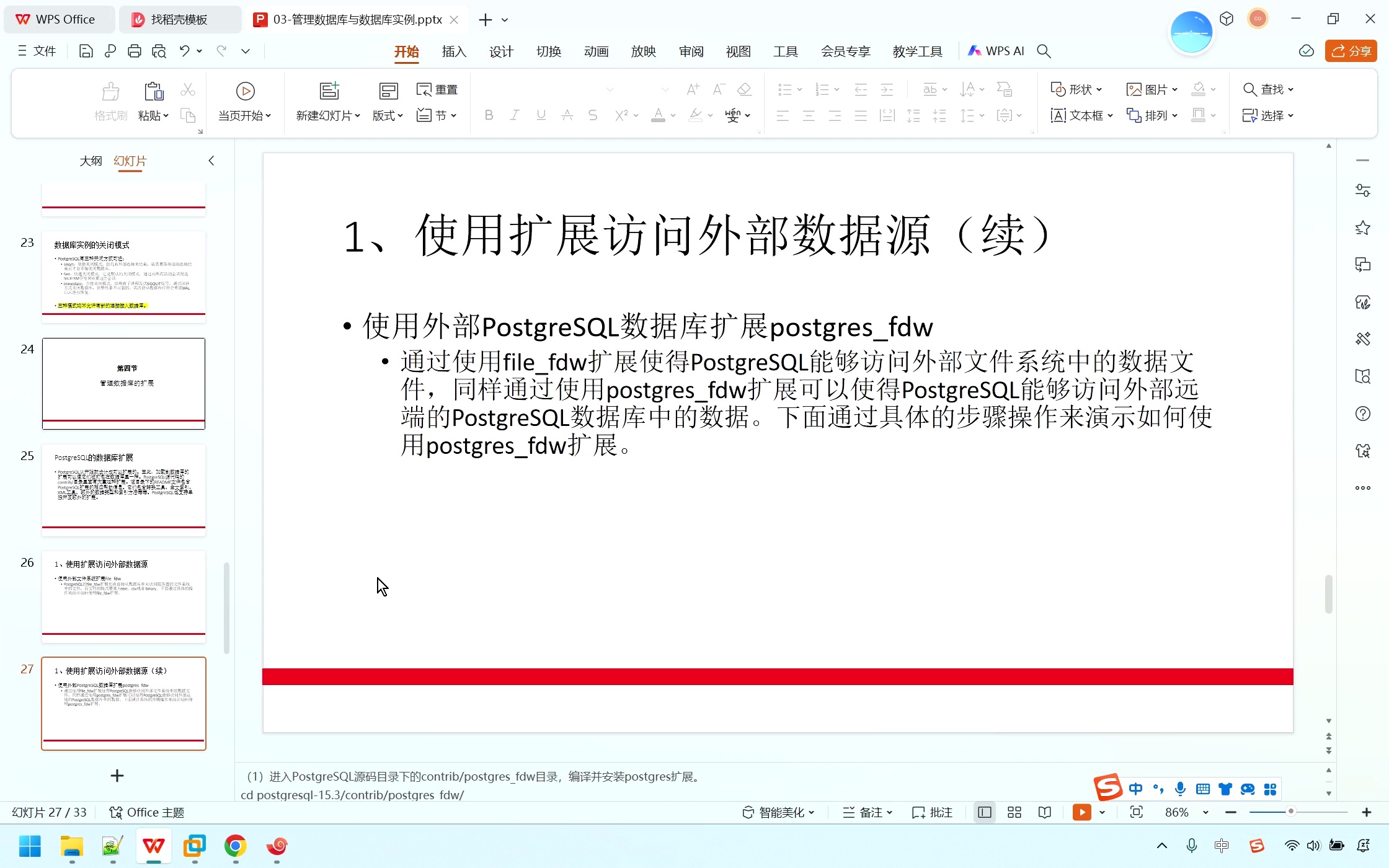The height and width of the screenshot is (868, 1389).
Task: Toggle underline formatting
Action: click(x=540, y=115)
